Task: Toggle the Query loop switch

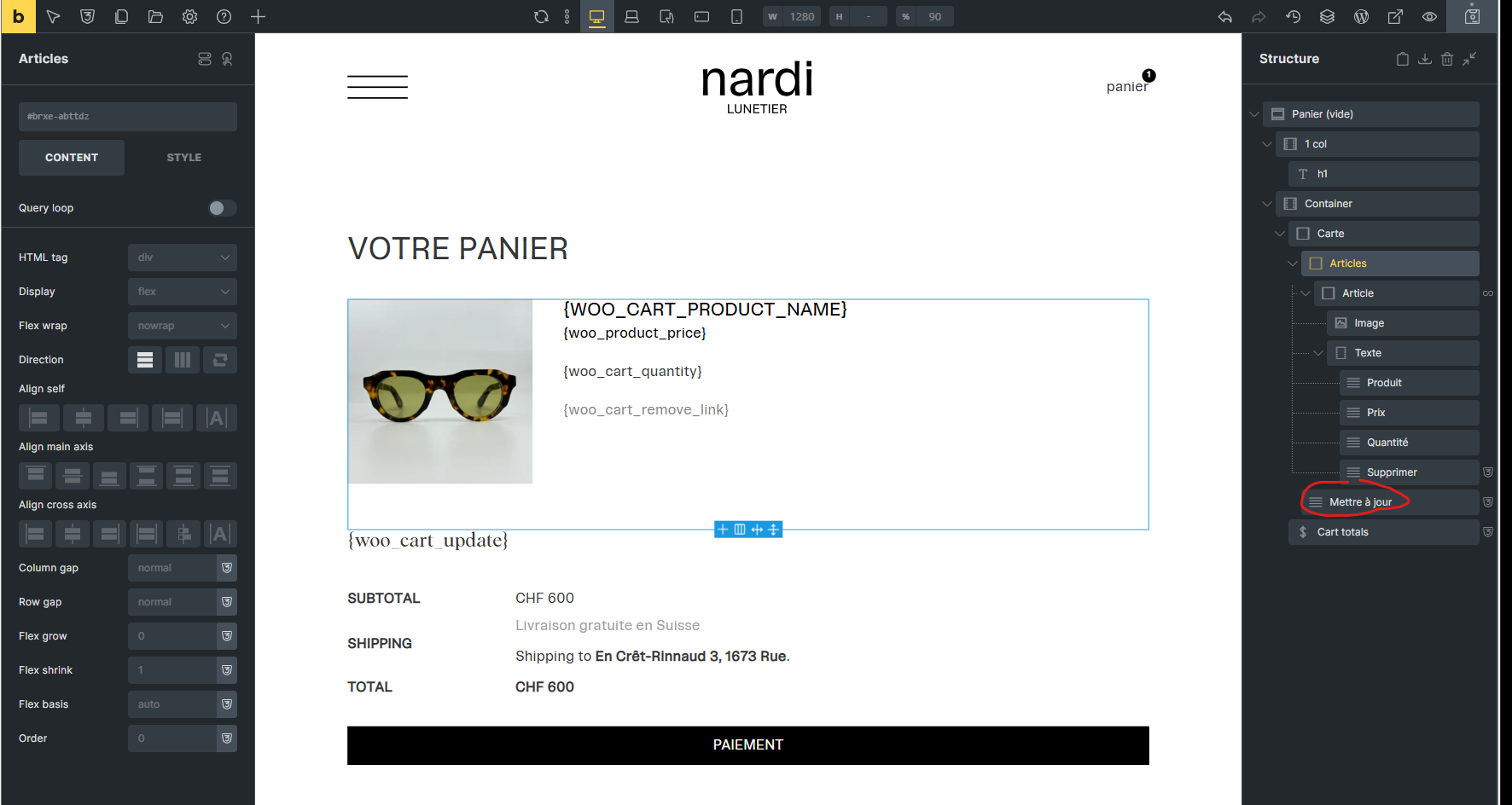Action: pyautogui.click(x=222, y=208)
